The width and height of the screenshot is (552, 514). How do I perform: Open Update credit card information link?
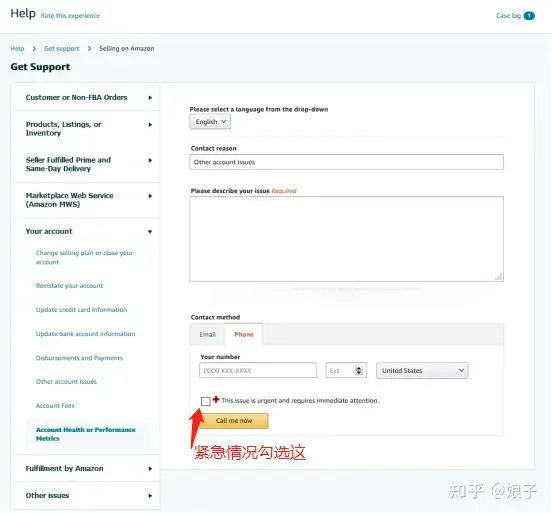(81, 310)
